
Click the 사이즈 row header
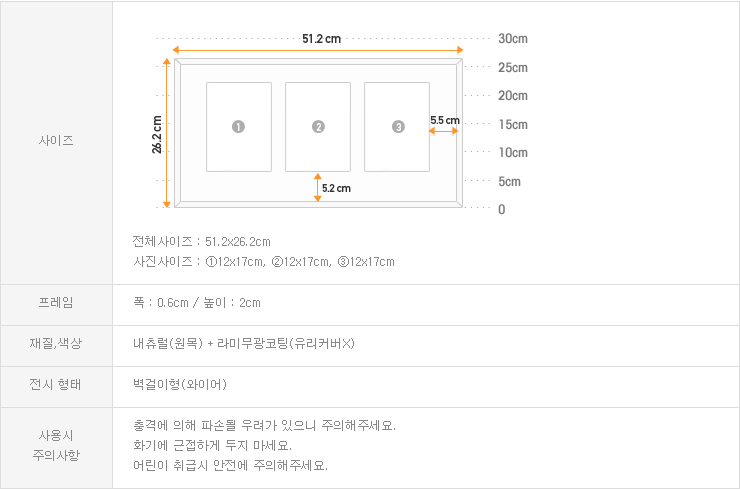pos(56,141)
